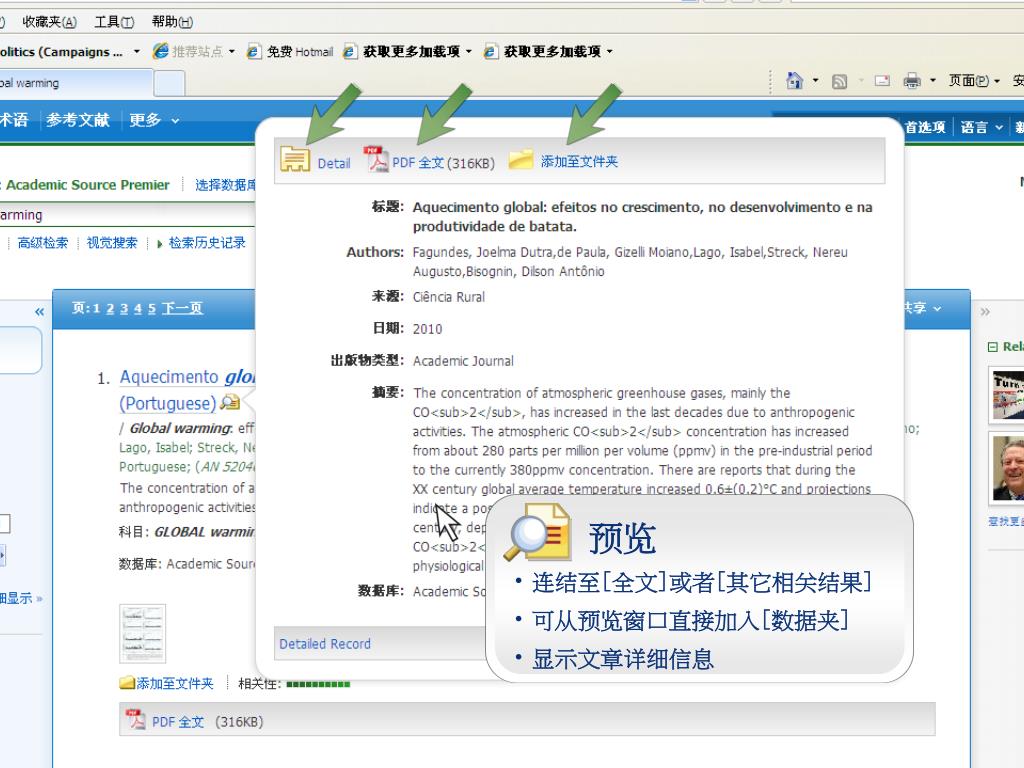Image resolution: width=1024 pixels, height=768 pixels.
Task: Click the PDF icon in preview popup header
Action: point(376,159)
